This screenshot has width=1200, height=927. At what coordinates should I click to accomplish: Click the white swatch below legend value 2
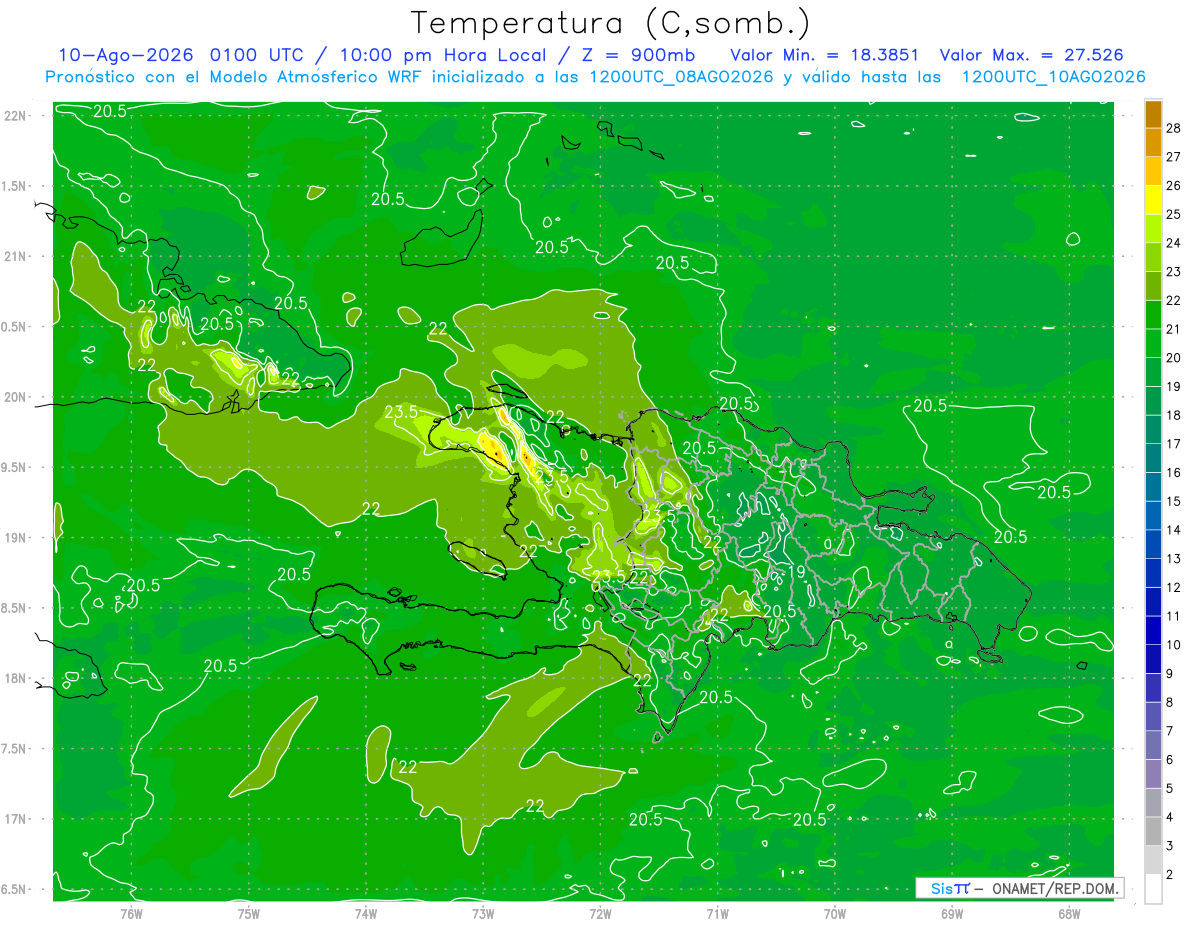point(1153,889)
